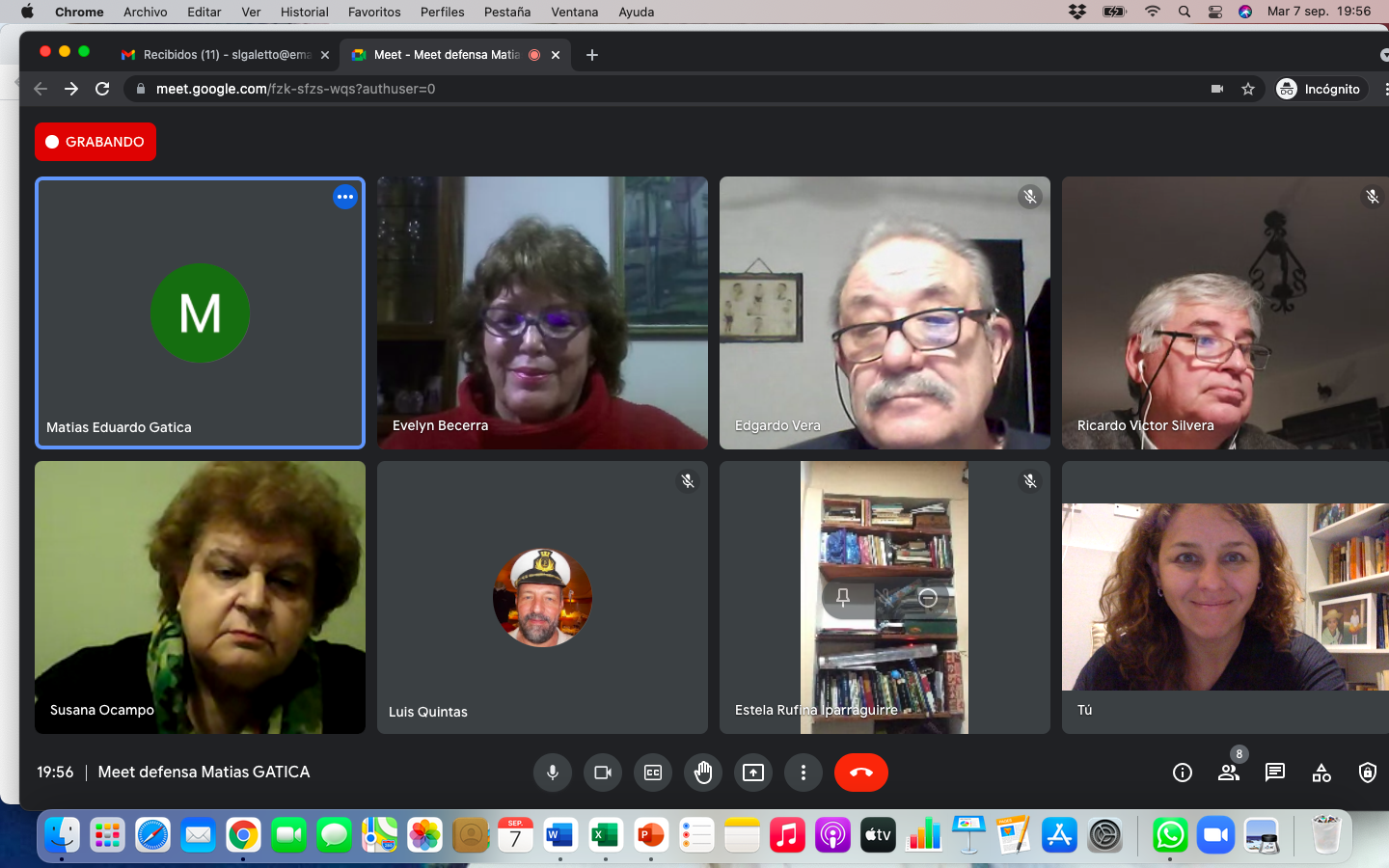Open the Favoritos menu
The height and width of the screenshot is (868, 1389).
click(374, 12)
